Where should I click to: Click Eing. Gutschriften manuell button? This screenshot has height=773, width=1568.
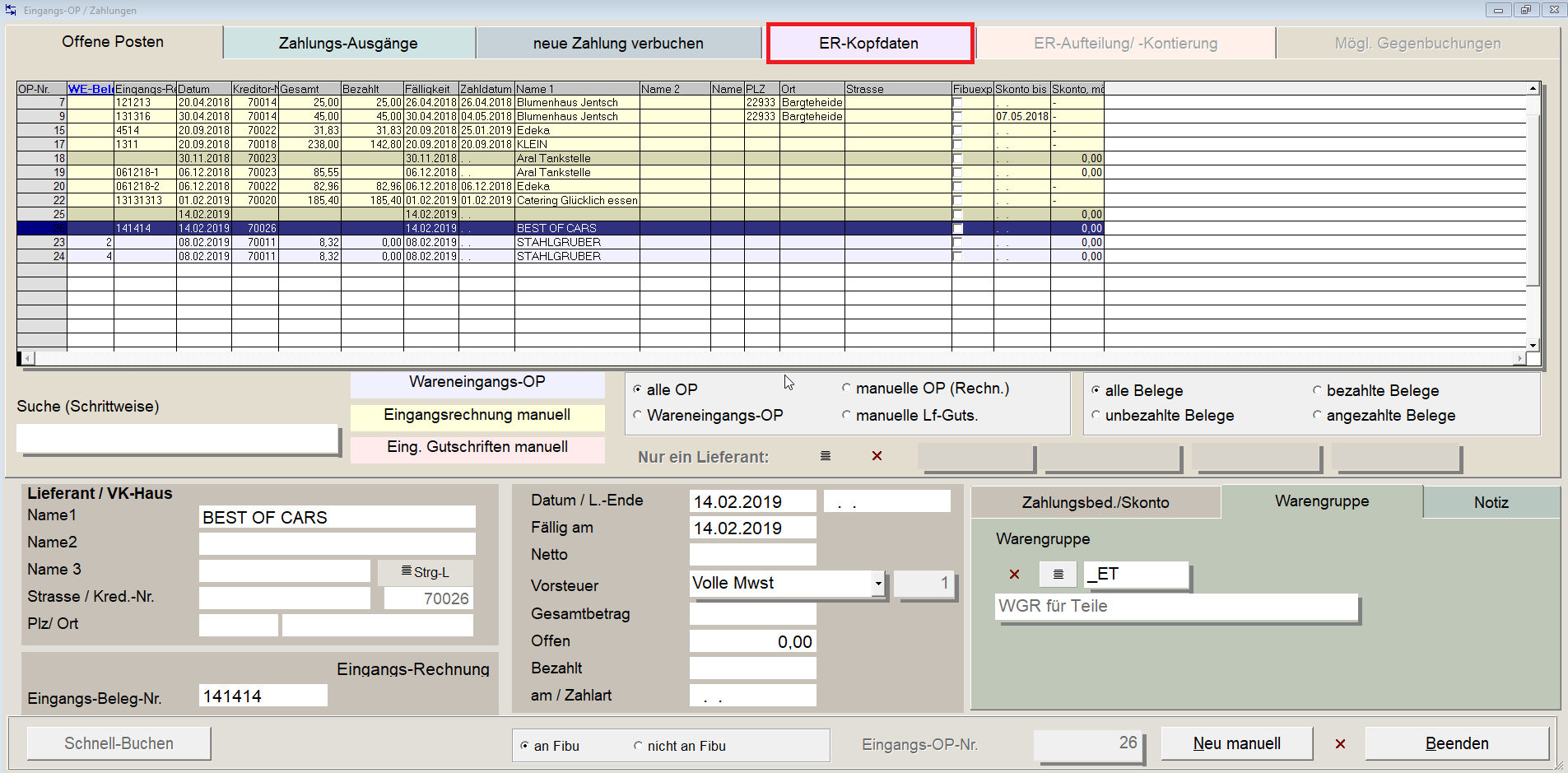click(477, 449)
